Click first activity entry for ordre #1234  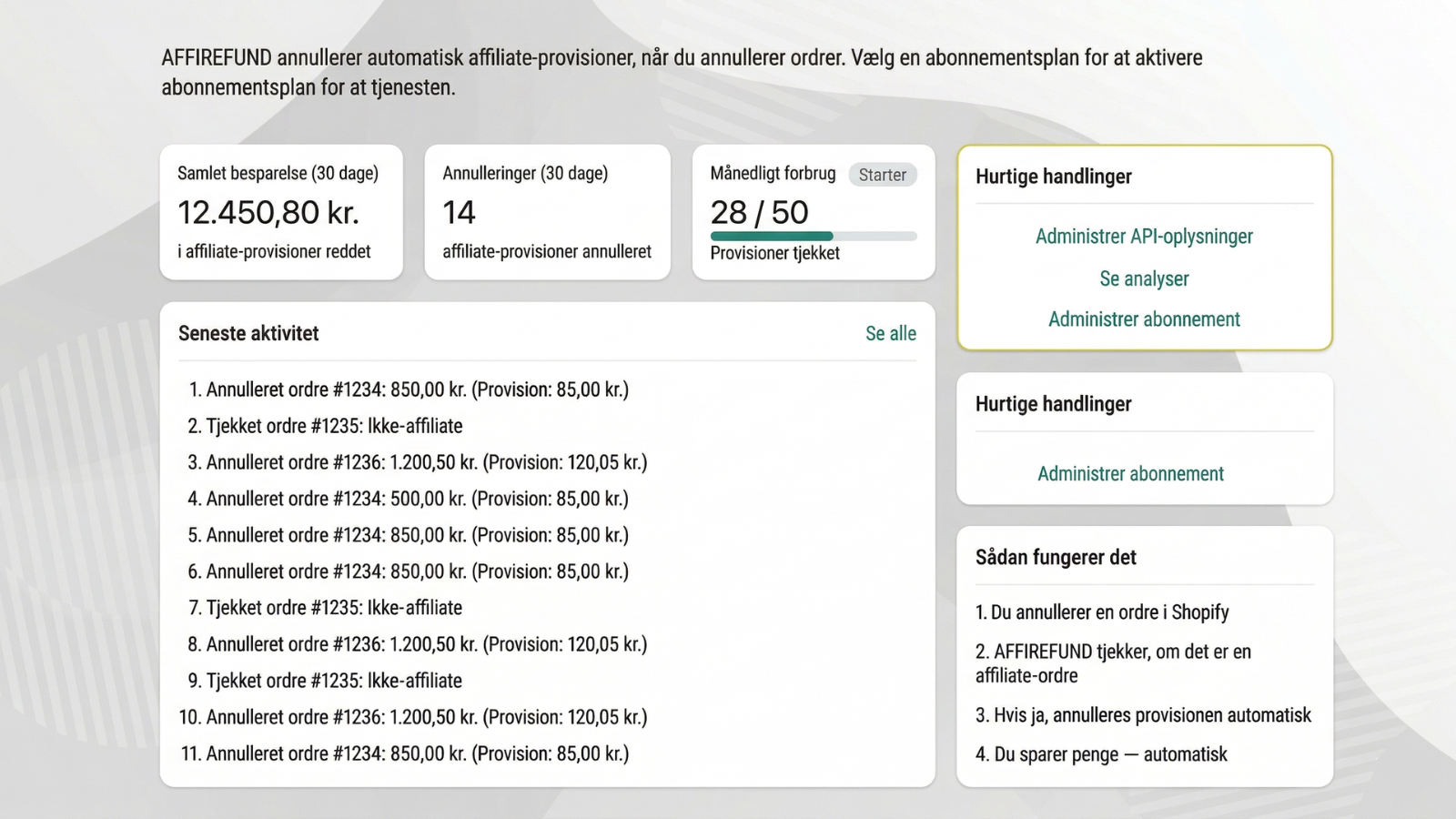[408, 389]
